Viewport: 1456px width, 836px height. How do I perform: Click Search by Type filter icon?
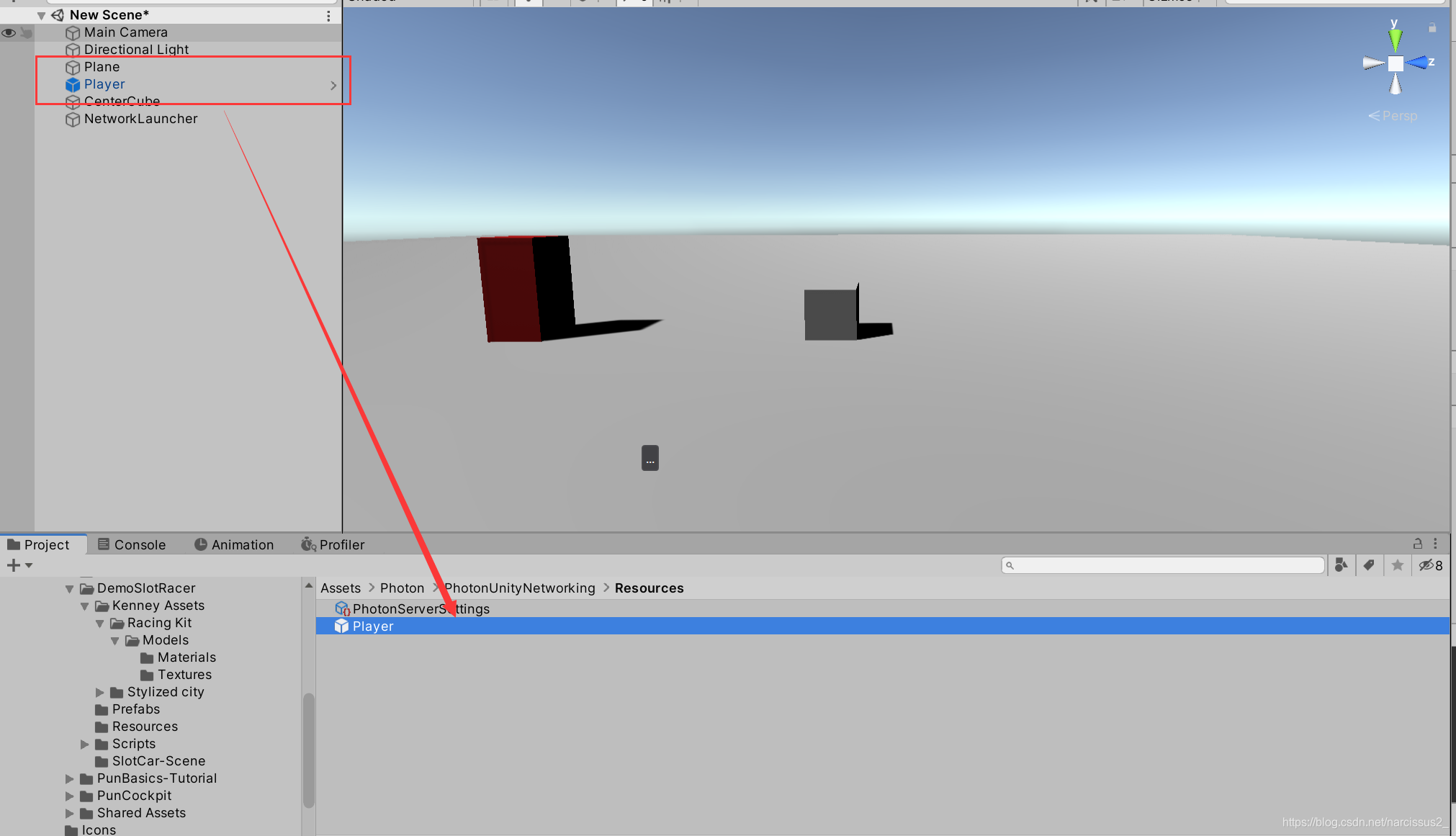[x=1341, y=565]
